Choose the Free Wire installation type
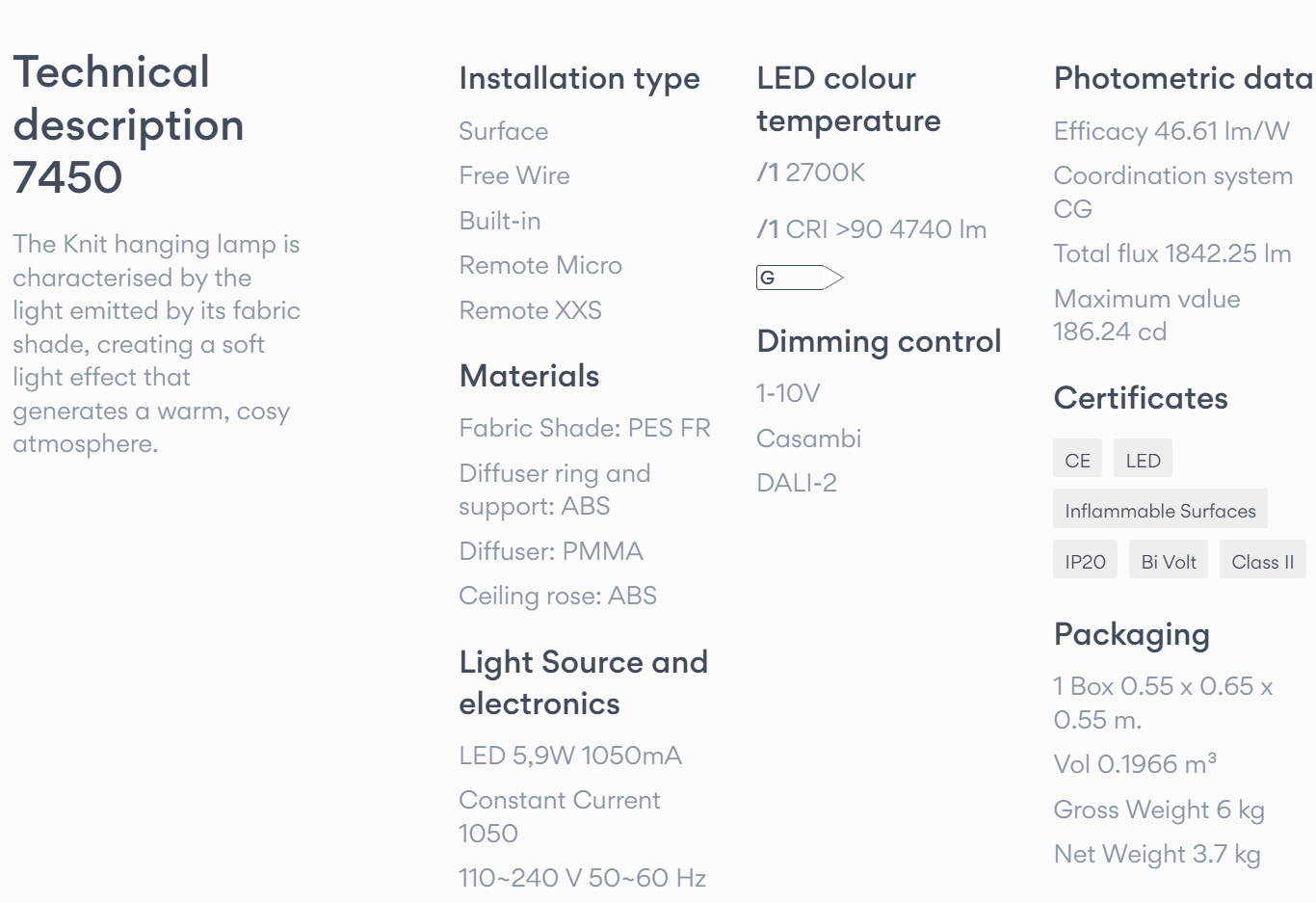The image size is (1316, 903). [x=514, y=175]
